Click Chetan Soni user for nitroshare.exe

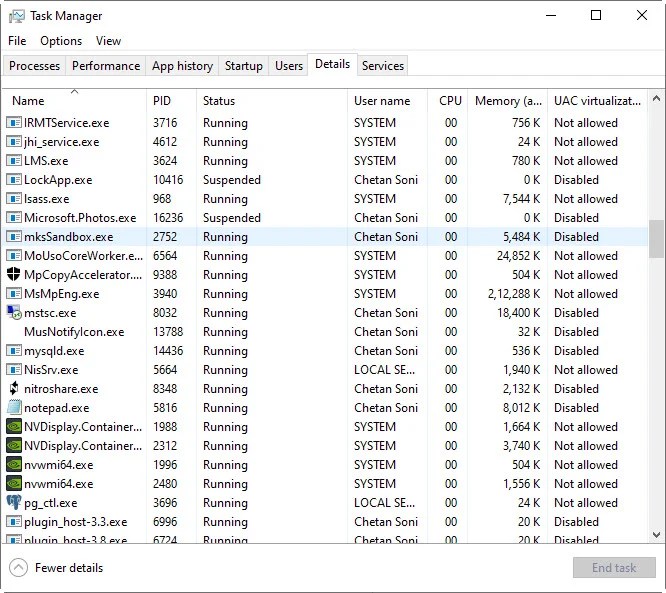[386, 389]
